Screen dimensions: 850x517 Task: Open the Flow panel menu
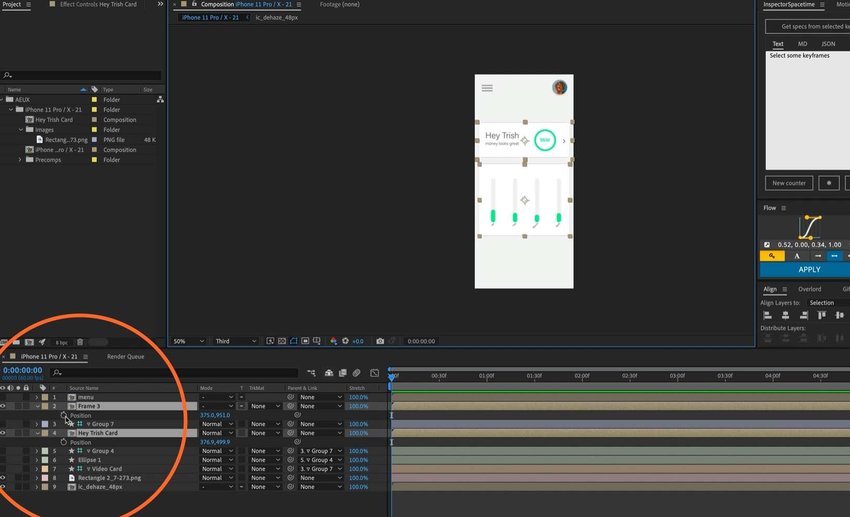coord(783,208)
